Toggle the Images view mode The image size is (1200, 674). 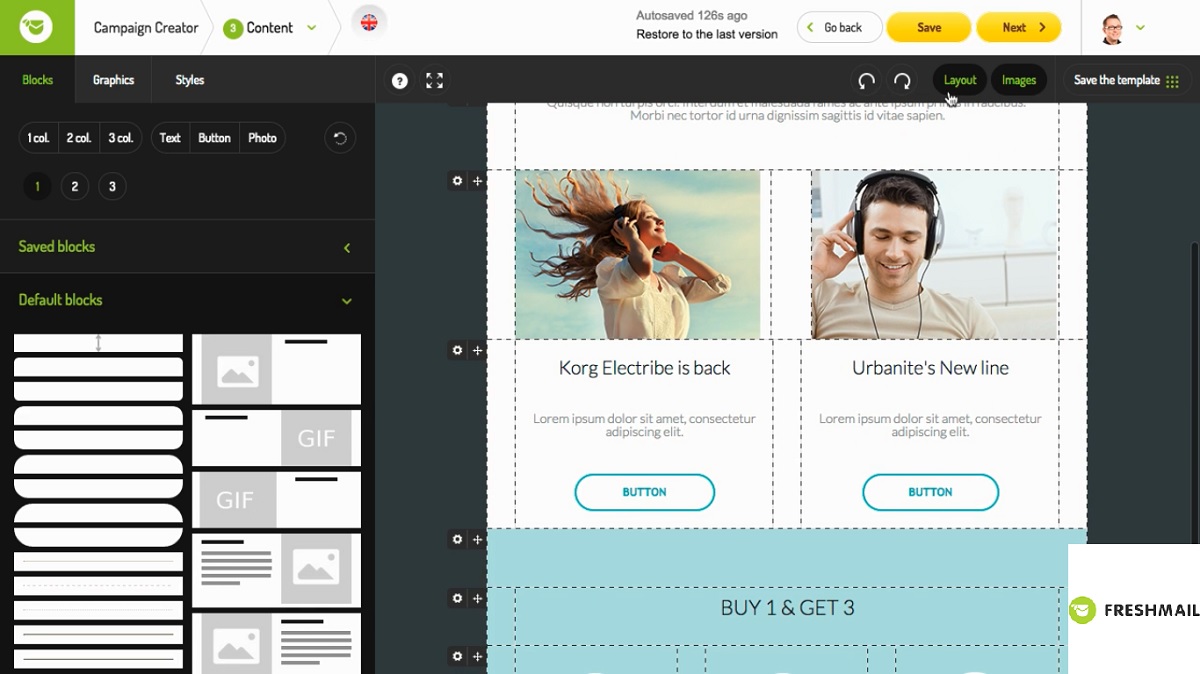coord(1018,80)
